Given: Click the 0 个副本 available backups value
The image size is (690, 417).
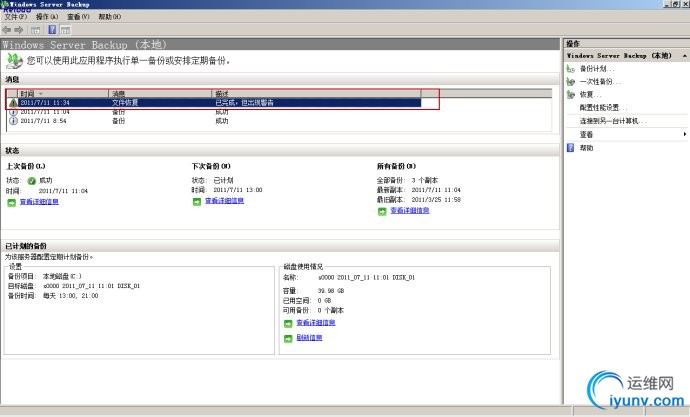Looking at the screenshot, I should [330, 310].
